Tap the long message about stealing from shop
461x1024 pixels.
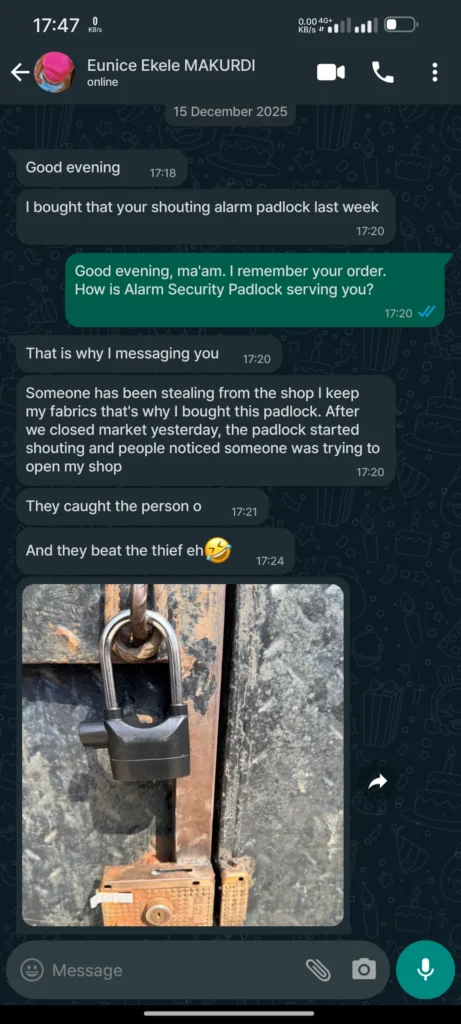pos(206,431)
